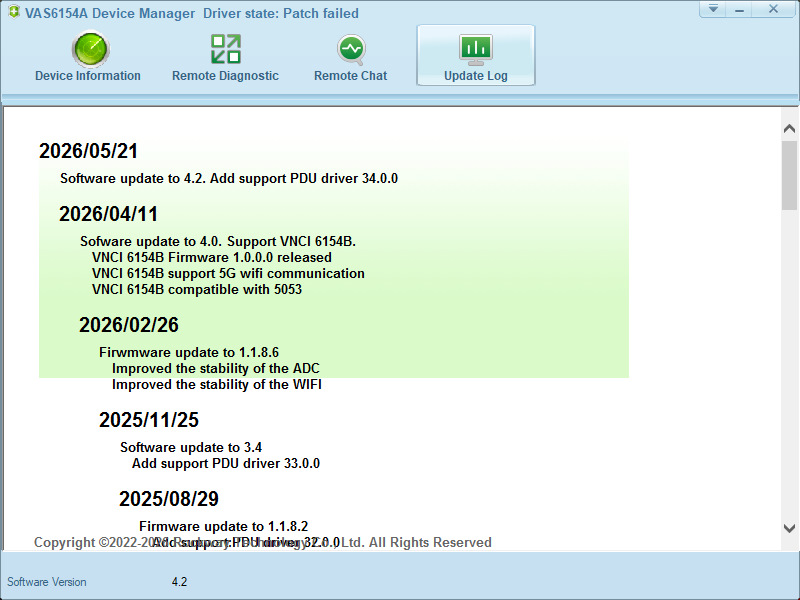
Task: Switch to the Update Log tab label
Action: point(476,76)
